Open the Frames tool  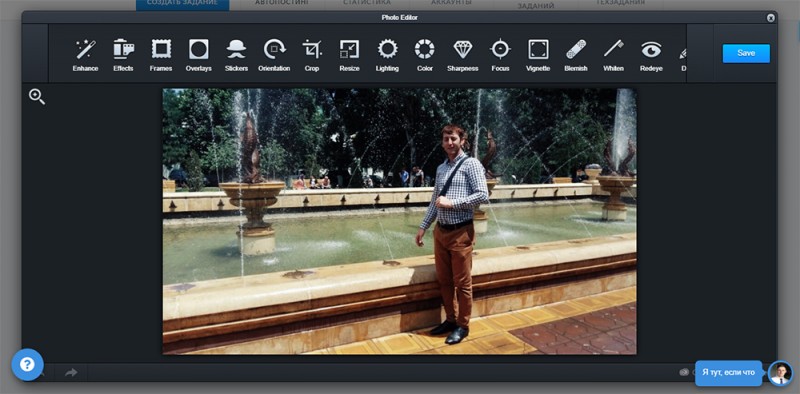pyautogui.click(x=161, y=55)
